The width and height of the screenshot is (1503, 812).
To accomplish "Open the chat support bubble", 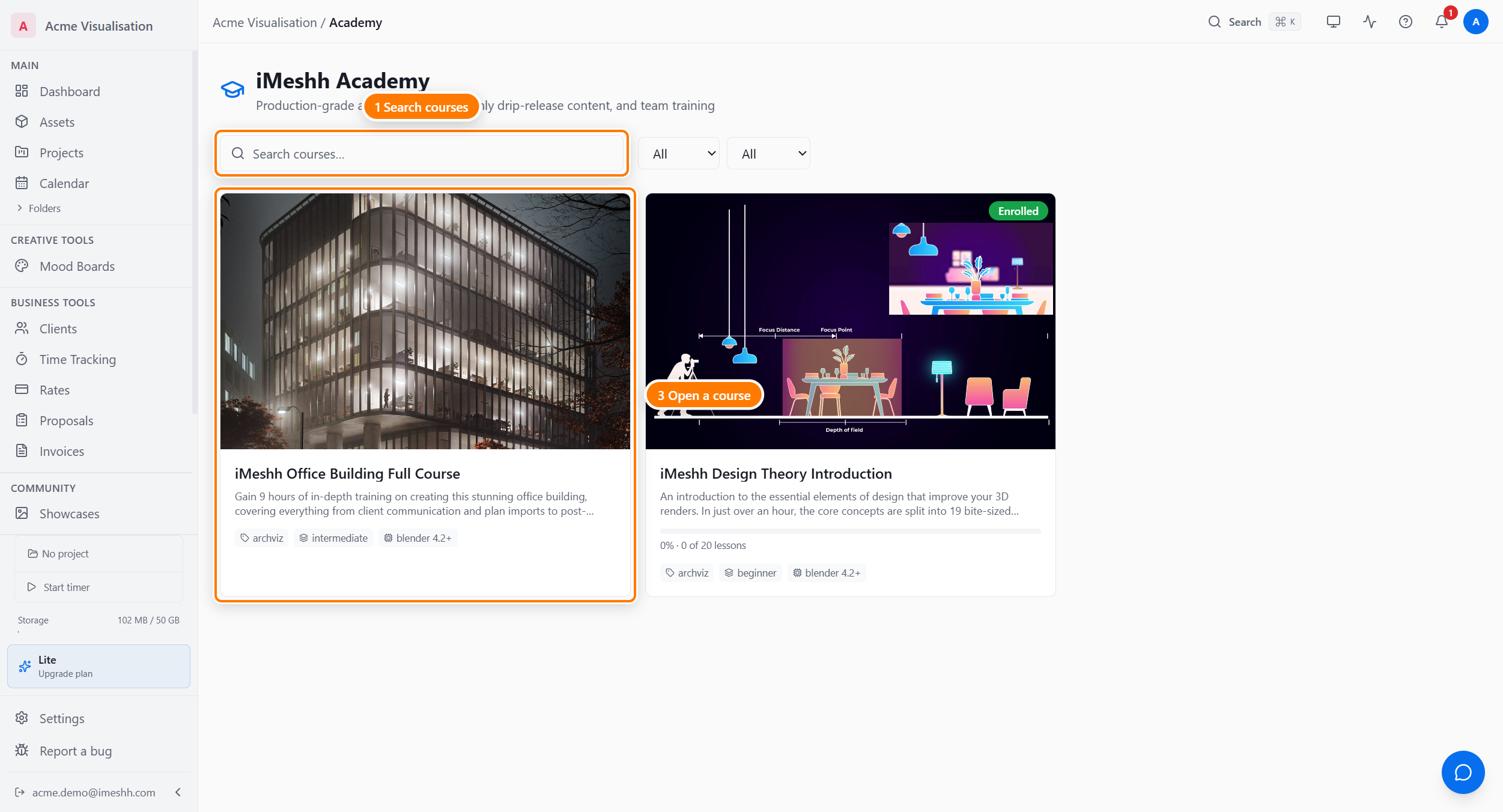I will pyautogui.click(x=1463, y=772).
